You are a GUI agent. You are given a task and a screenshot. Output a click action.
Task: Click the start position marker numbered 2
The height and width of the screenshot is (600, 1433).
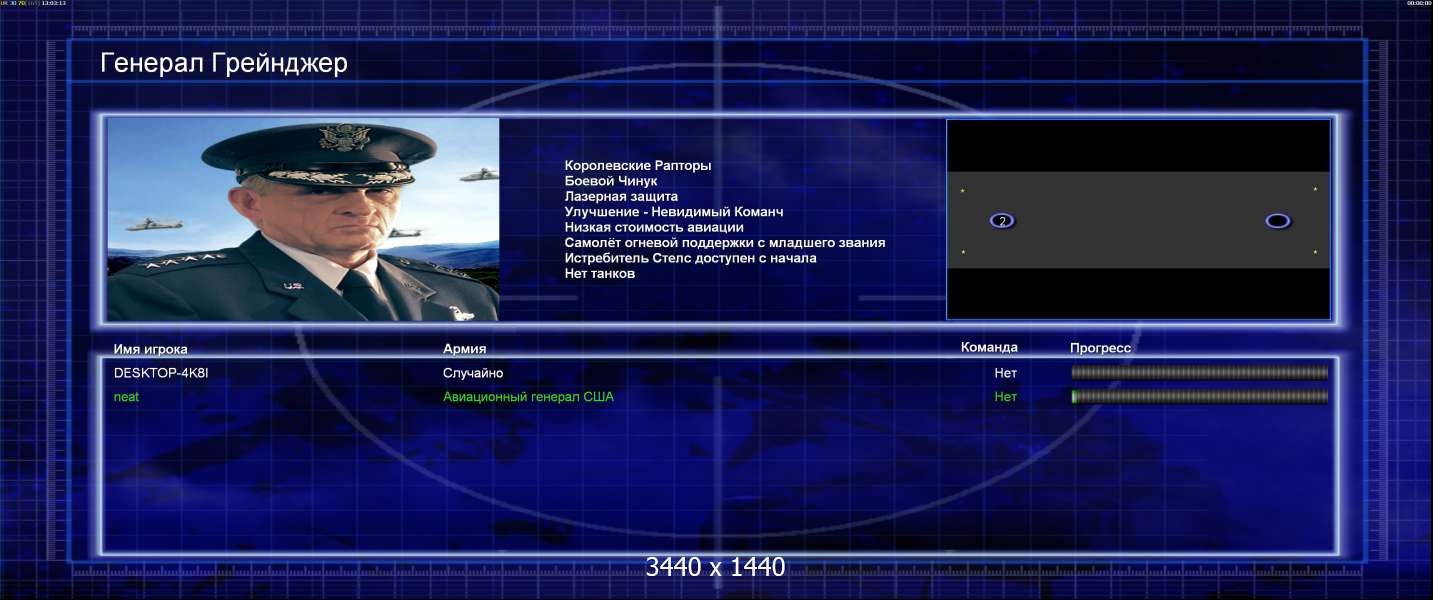coord(1002,221)
